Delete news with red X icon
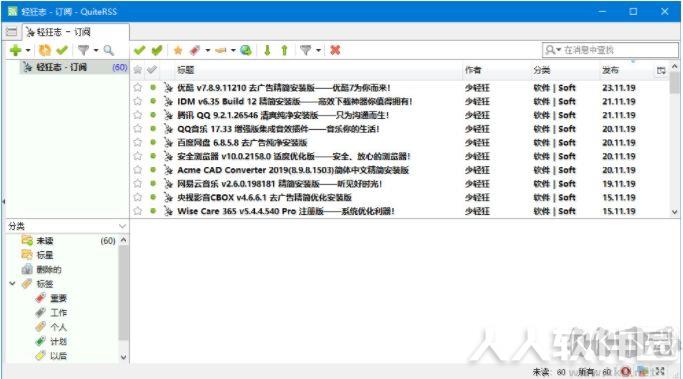The image size is (683, 379). [335, 51]
